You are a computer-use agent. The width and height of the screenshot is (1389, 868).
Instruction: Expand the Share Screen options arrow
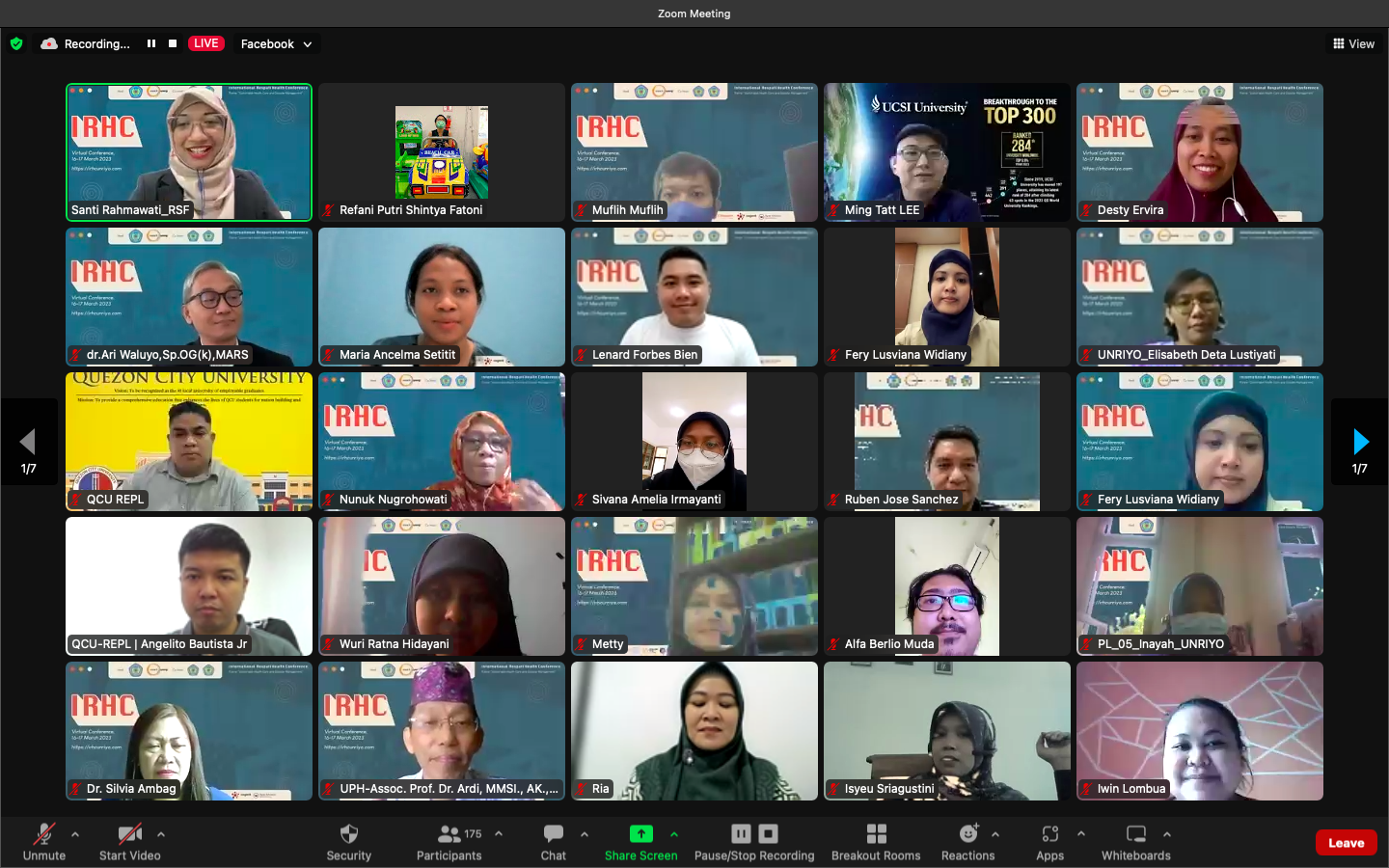click(674, 834)
